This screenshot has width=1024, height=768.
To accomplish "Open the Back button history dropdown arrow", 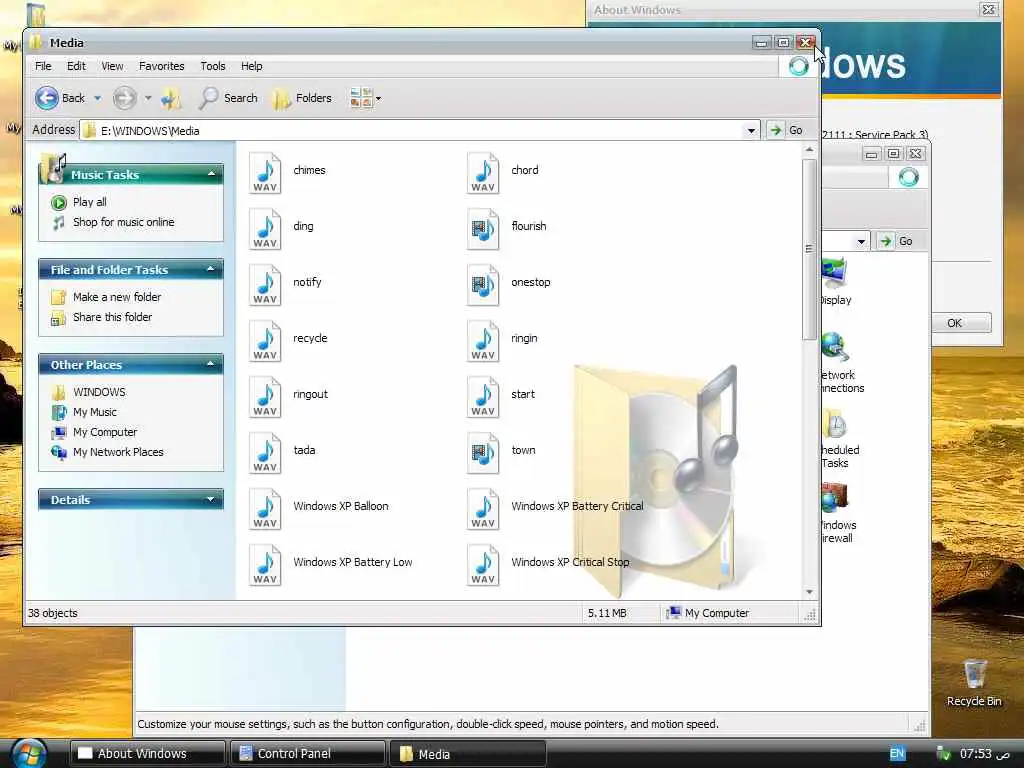I will click(x=97, y=98).
